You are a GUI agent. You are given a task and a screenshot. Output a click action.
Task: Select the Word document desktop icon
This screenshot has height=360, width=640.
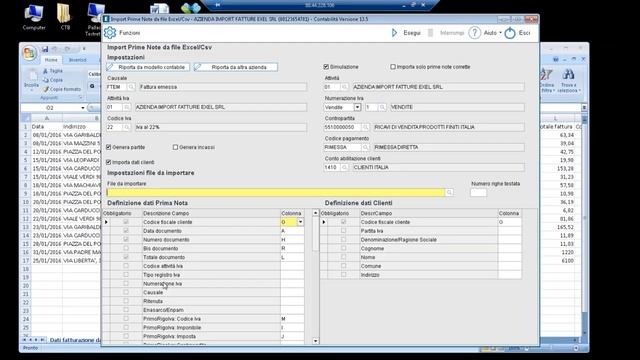tap(159, 8)
